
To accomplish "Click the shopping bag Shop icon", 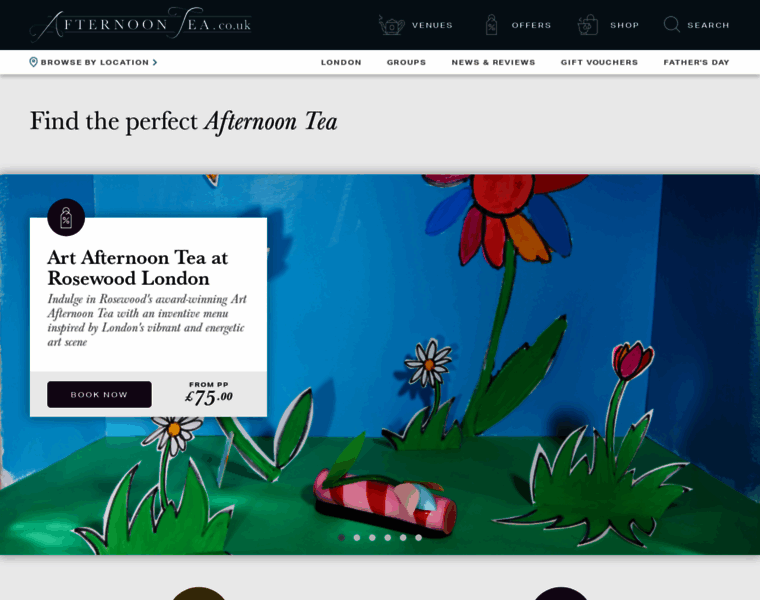I will point(587,25).
